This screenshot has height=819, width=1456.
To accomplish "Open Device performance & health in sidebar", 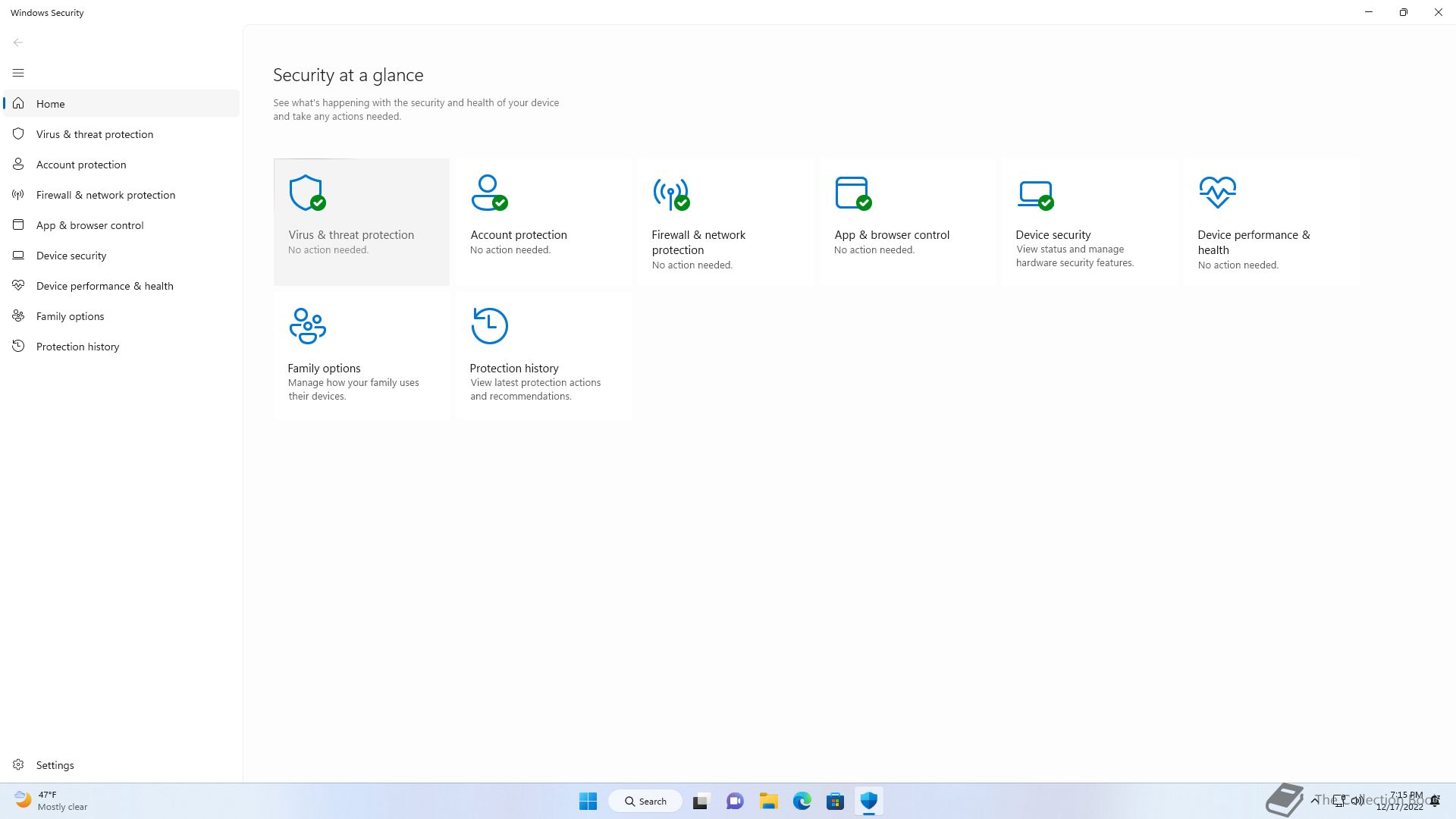I will (121, 286).
